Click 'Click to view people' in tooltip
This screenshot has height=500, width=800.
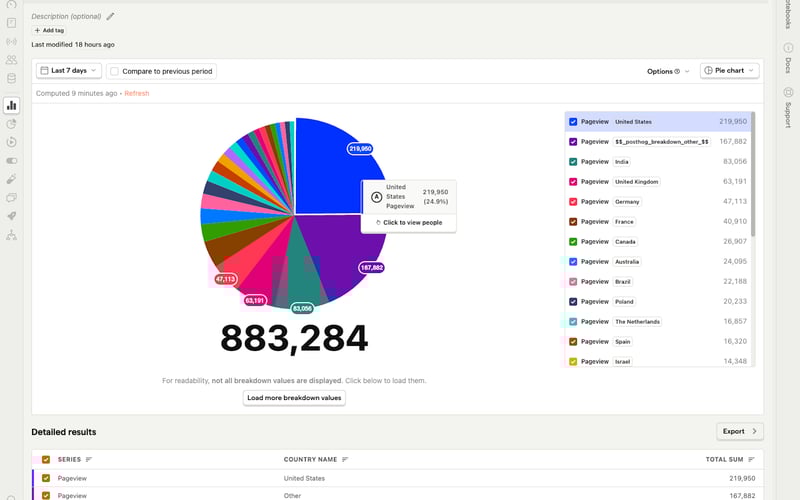409,223
